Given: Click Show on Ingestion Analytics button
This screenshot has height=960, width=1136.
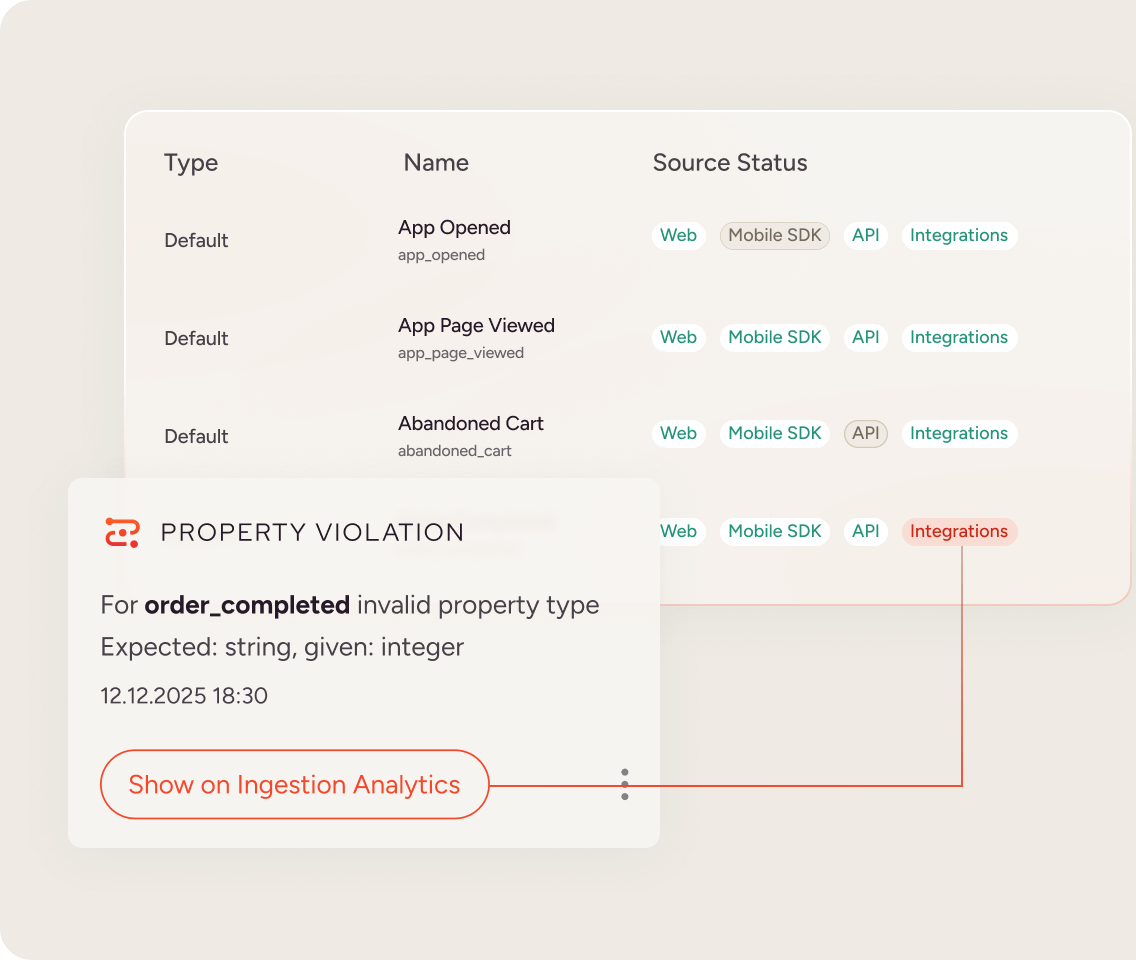Looking at the screenshot, I should click(294, 785).
